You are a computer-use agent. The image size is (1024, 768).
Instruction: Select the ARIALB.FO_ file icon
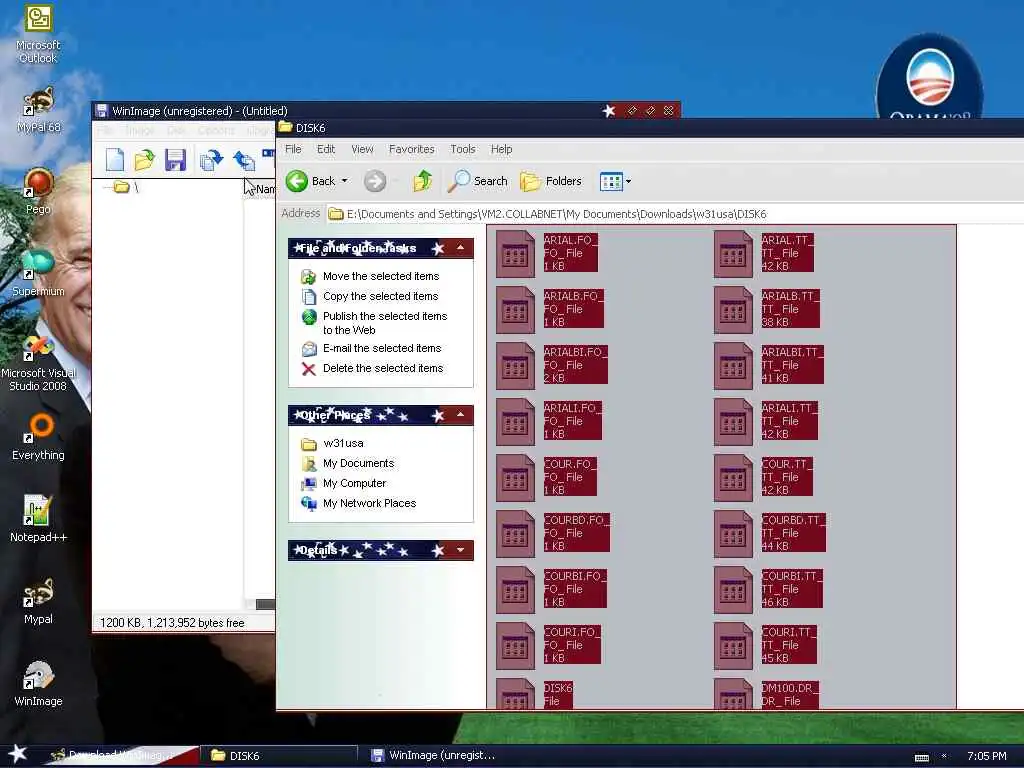pos(515,310)
